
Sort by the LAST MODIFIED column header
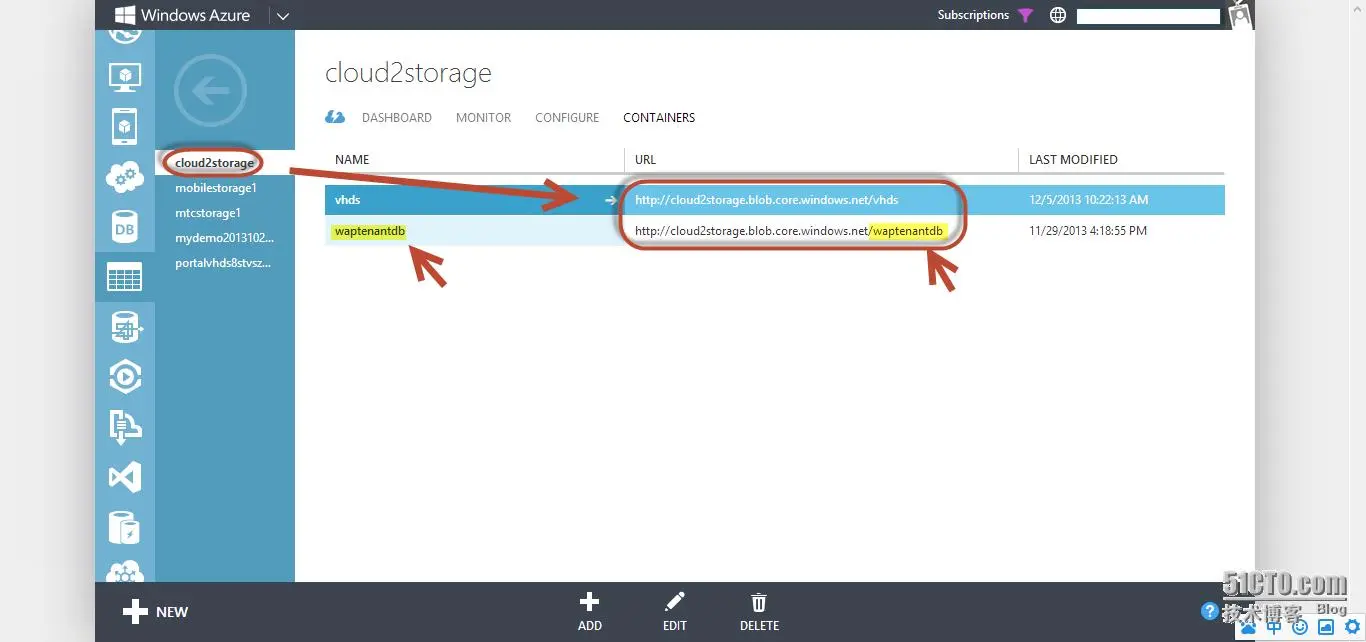[1073, 160]
